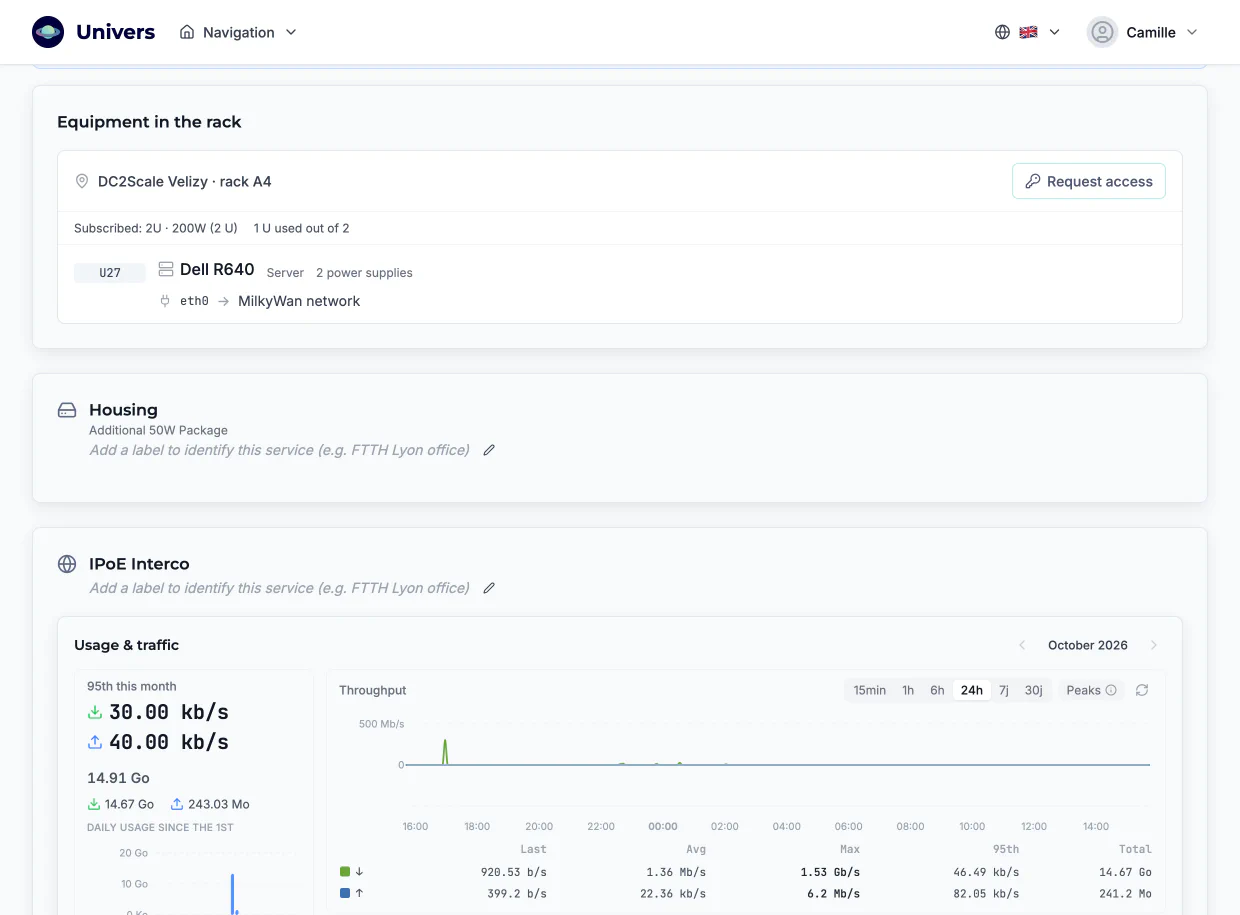Image resolution: width=1240 pixels, height=915 pixels.
Task: Click the upload icon beside 243.03 Mo
Action: [177, 804]
